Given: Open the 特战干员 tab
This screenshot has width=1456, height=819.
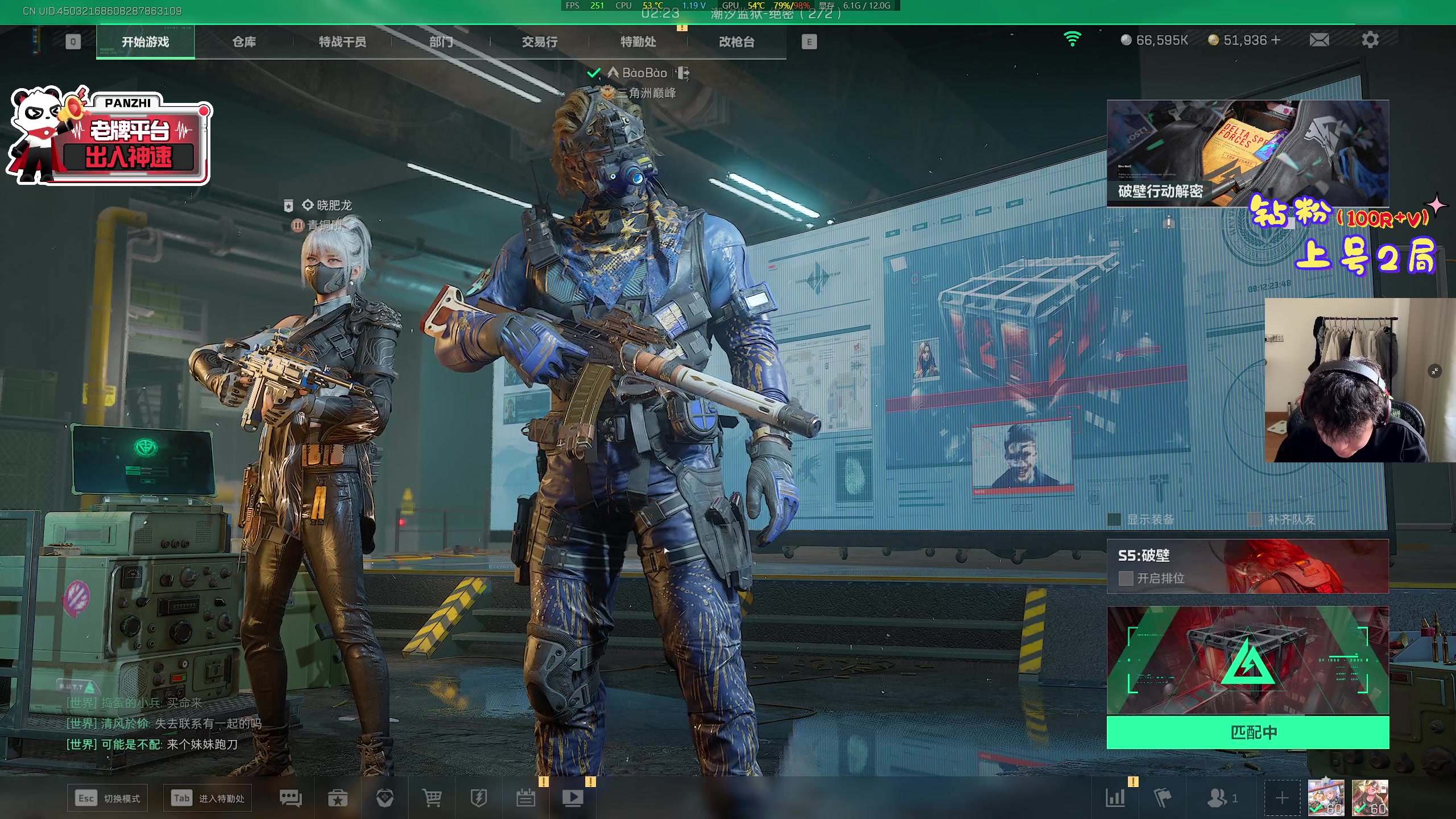Looking at the screenshot, I should [x=342, y=42].
